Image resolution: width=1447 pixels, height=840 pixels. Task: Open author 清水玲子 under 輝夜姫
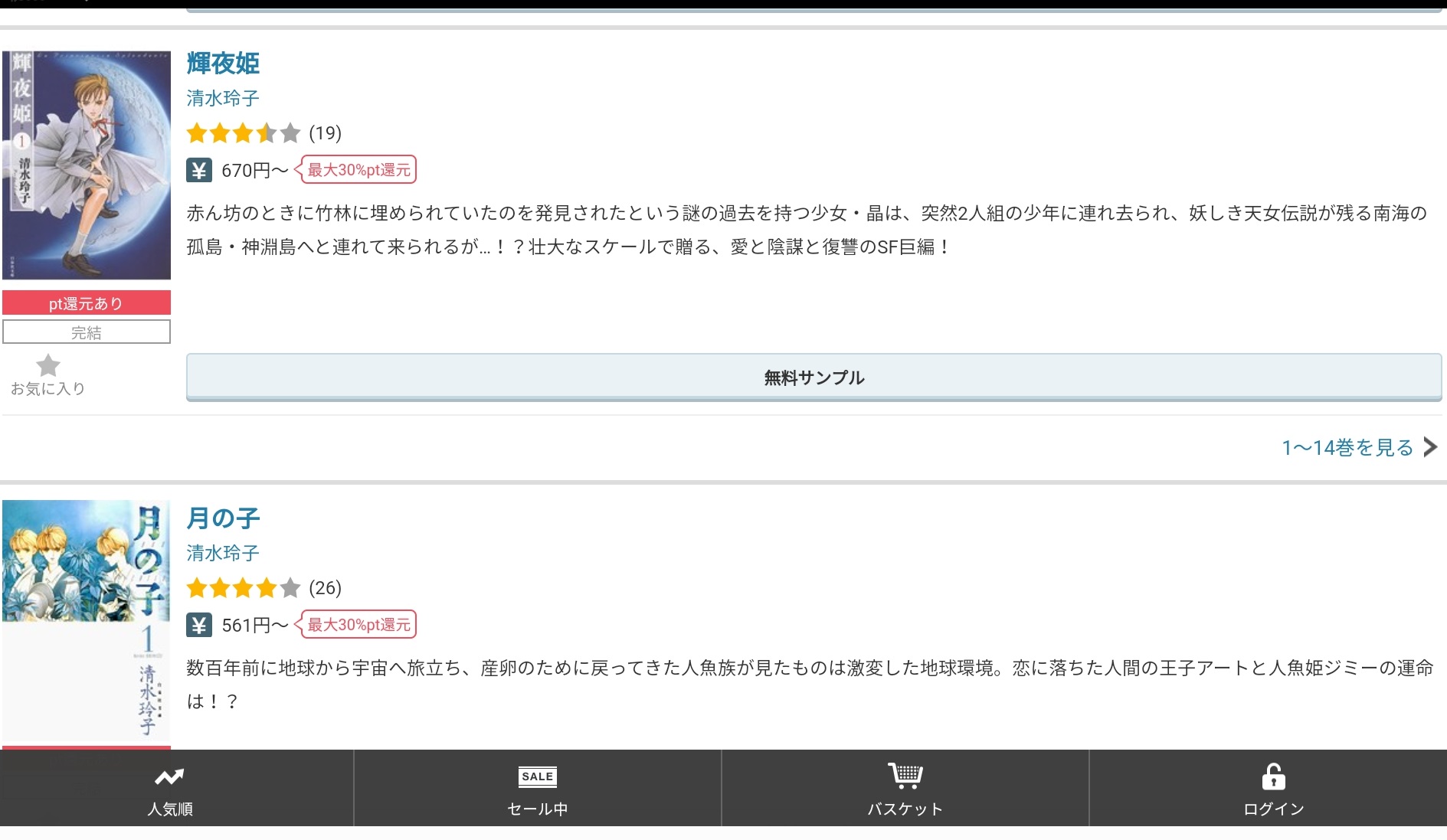click(223, 99)
